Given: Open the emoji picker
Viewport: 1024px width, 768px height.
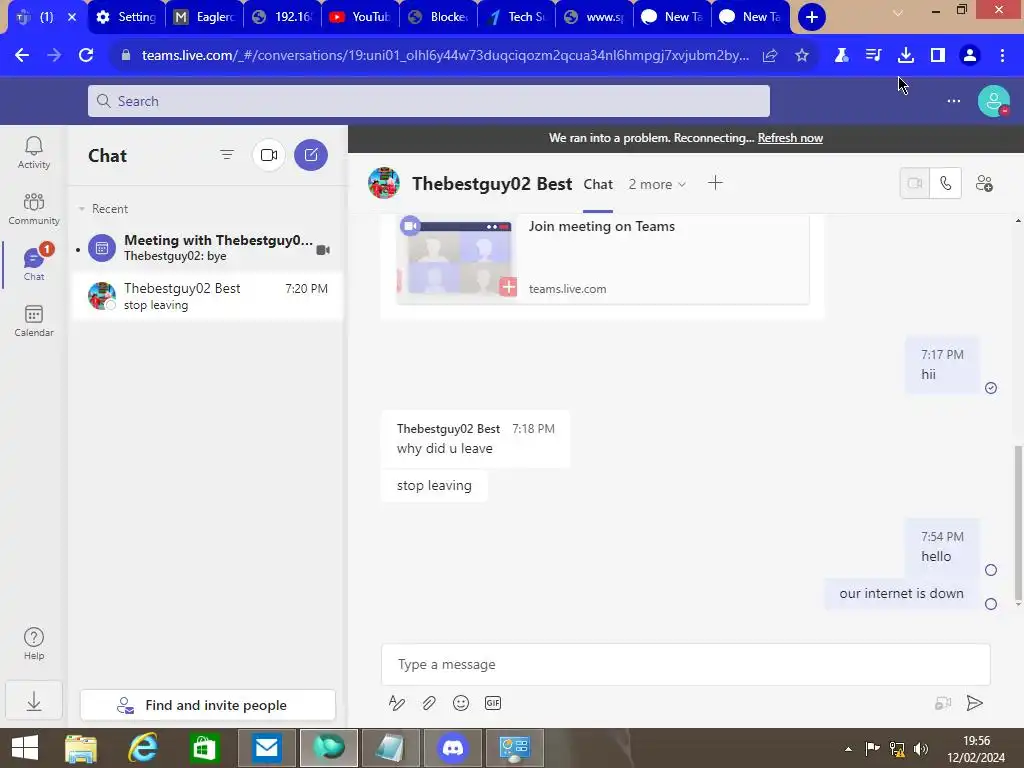Looking at the screenshot, I should coord(460,703).
